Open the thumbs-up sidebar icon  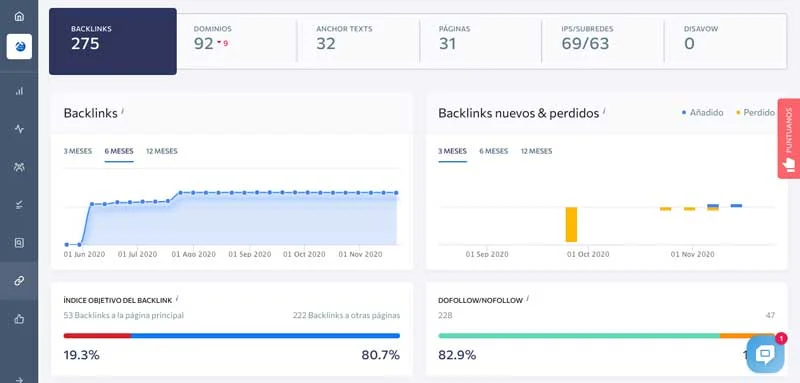[x=19, y=319]
